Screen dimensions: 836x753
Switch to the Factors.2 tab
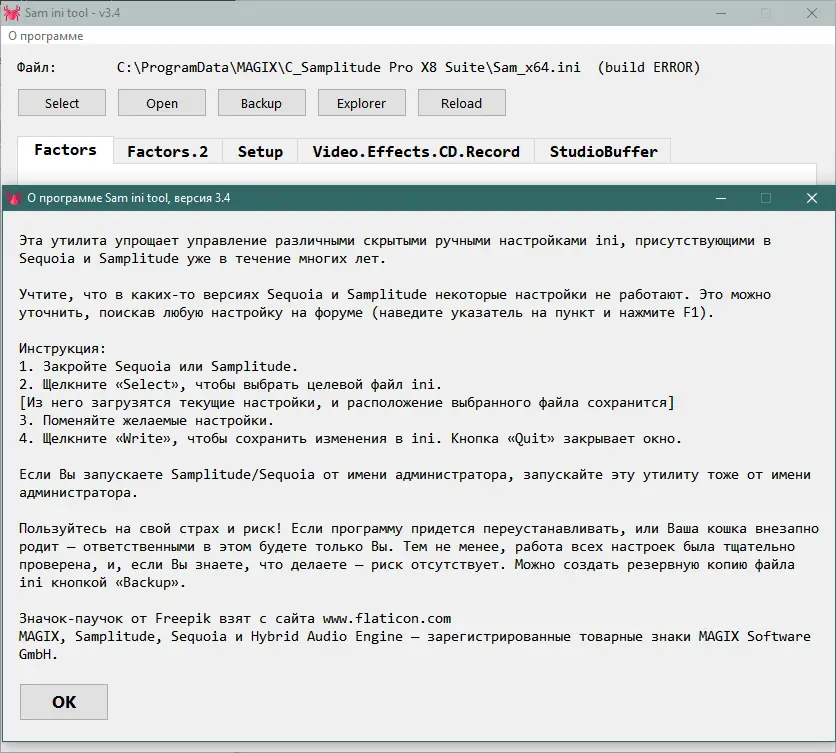(168, 151)
